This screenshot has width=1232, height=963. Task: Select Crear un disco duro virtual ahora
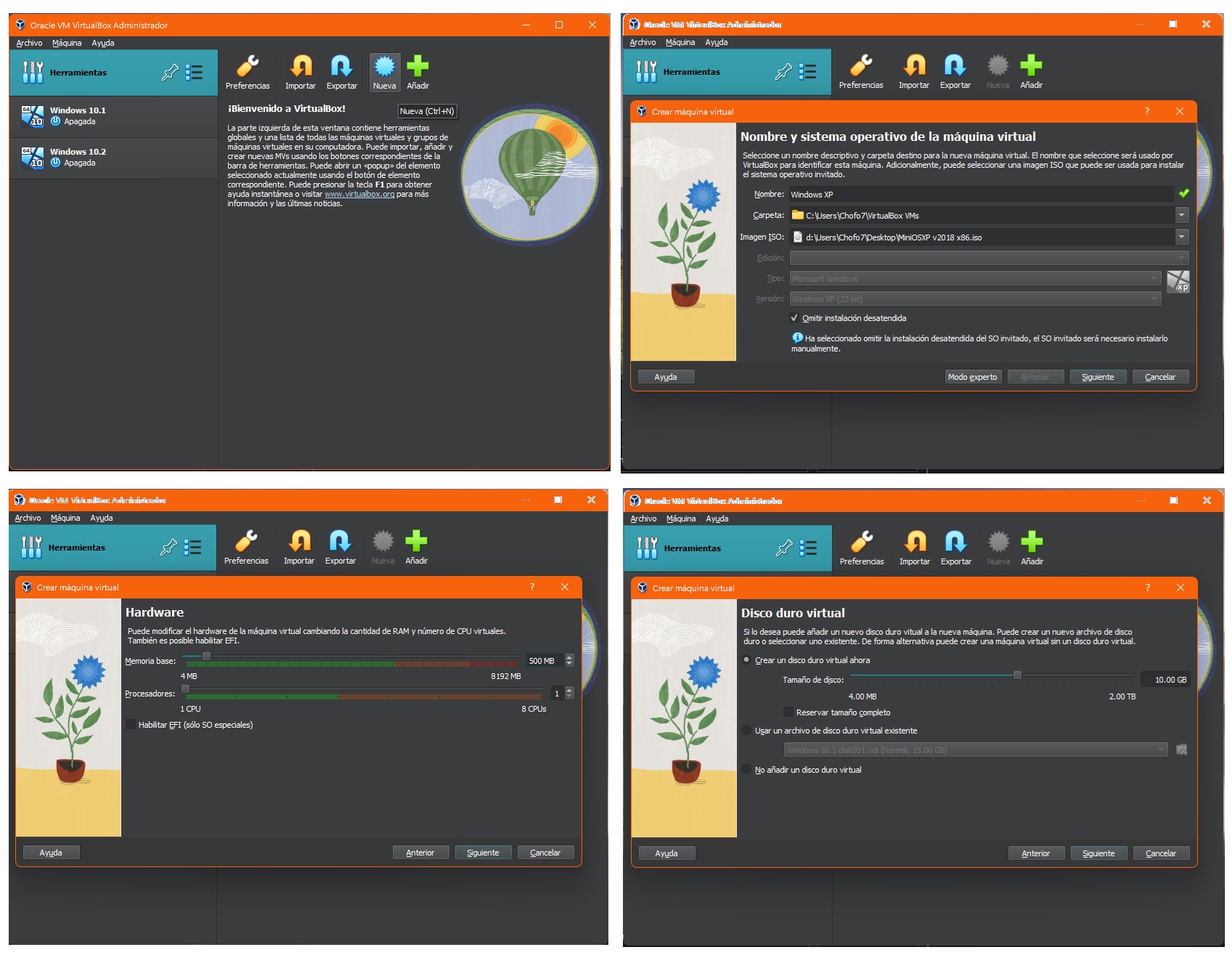pyautogui.click(x=746, y=660)
